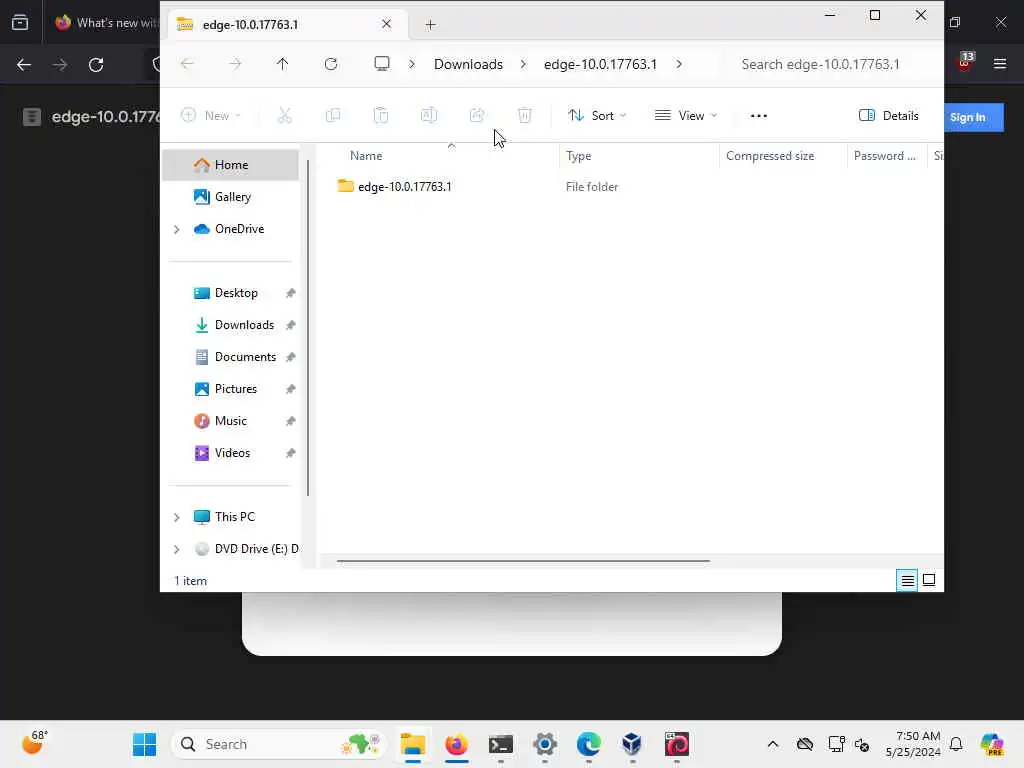This screenshot has width=1024, height=768.
Task: Open the New item dropdown
Action: [210, 116]
